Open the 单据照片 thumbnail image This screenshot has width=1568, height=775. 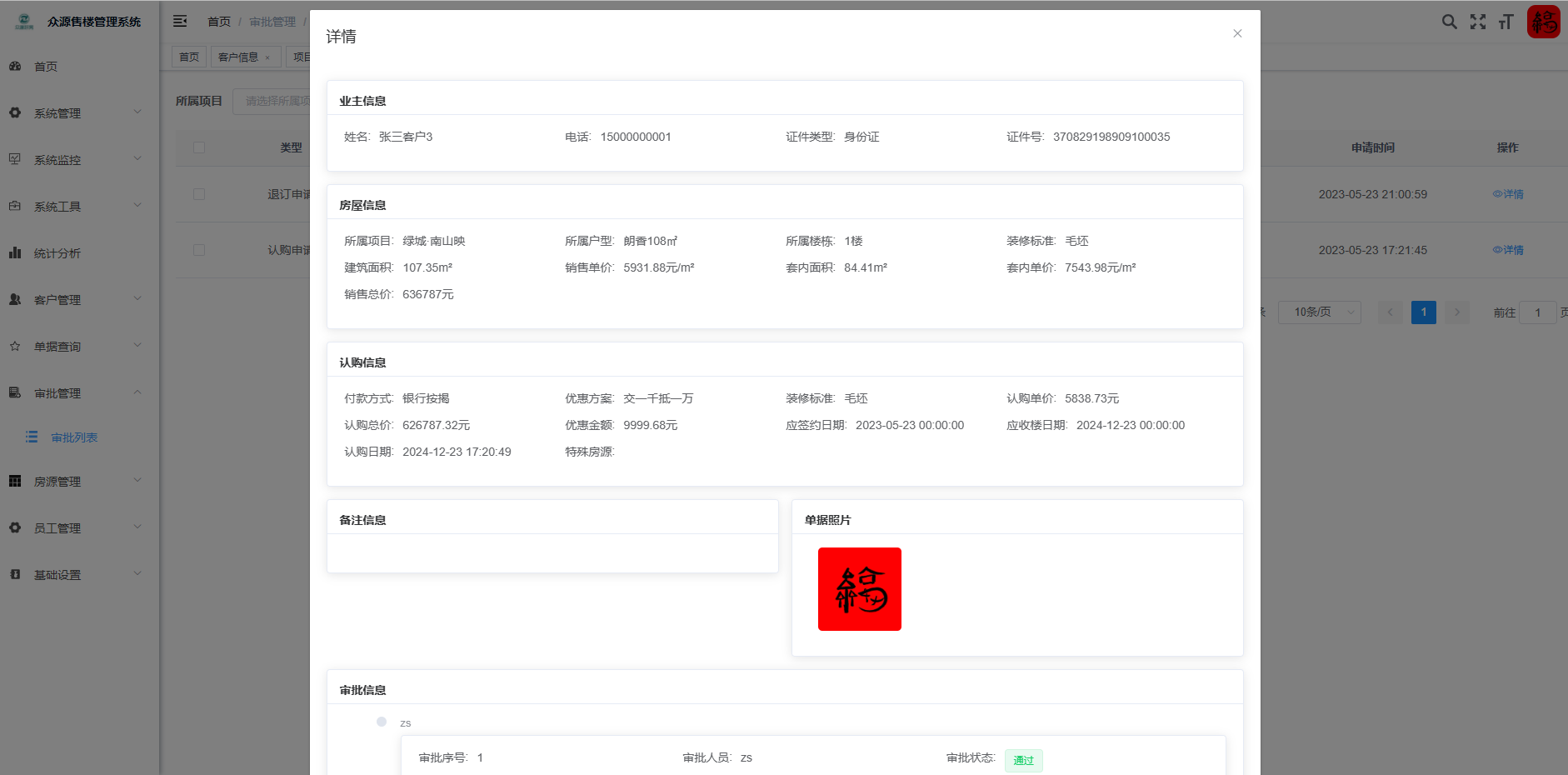[860, 589]
